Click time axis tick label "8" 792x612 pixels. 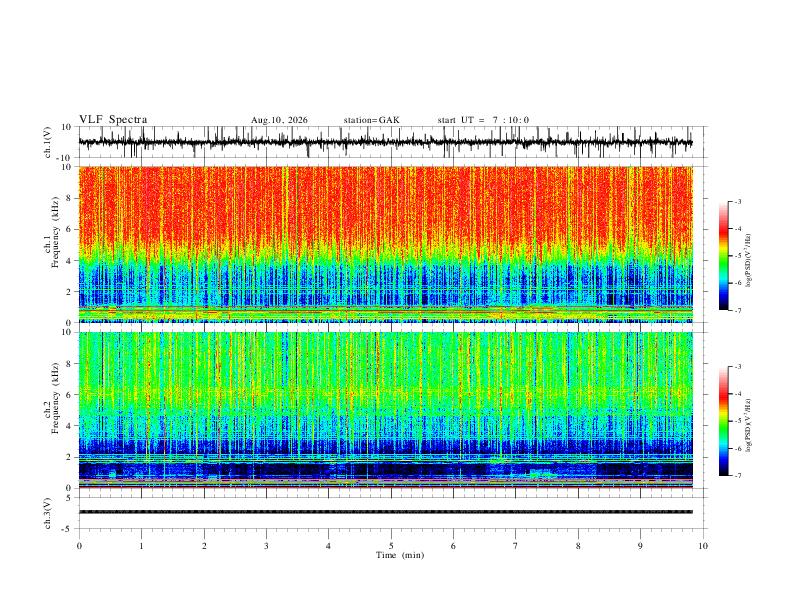[x=578, y=546]
